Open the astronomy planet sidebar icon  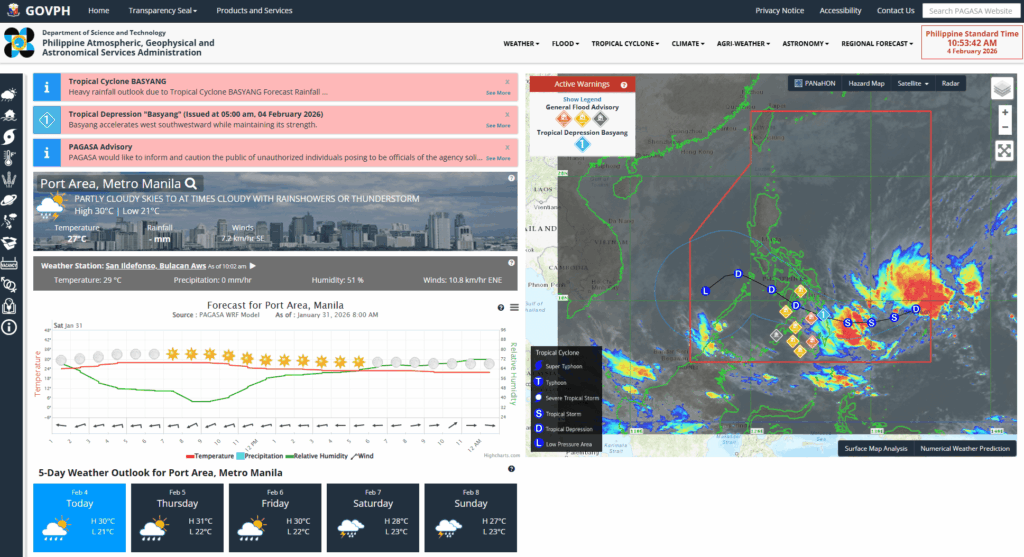[x=9, y=200]
